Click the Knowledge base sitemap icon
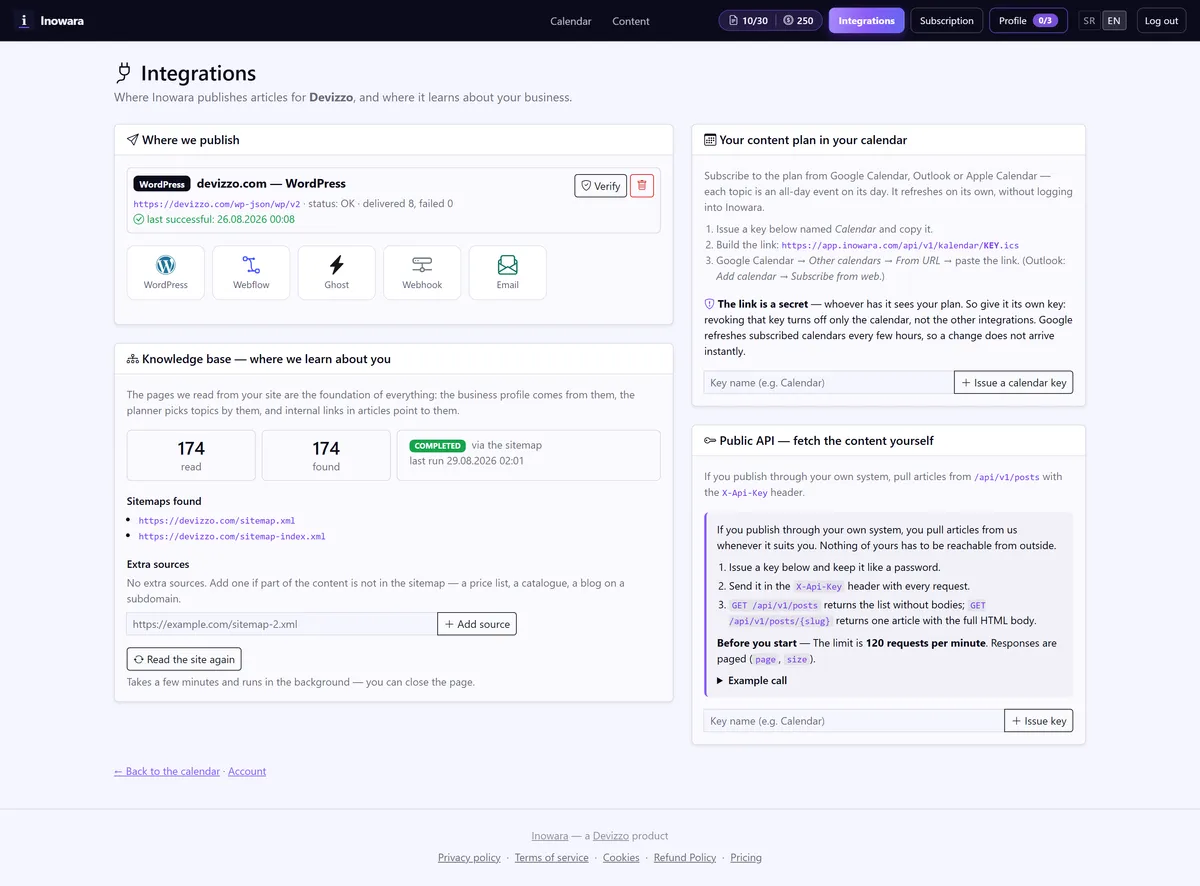Viewport: 1200px width, 886px height. [133, 359]
